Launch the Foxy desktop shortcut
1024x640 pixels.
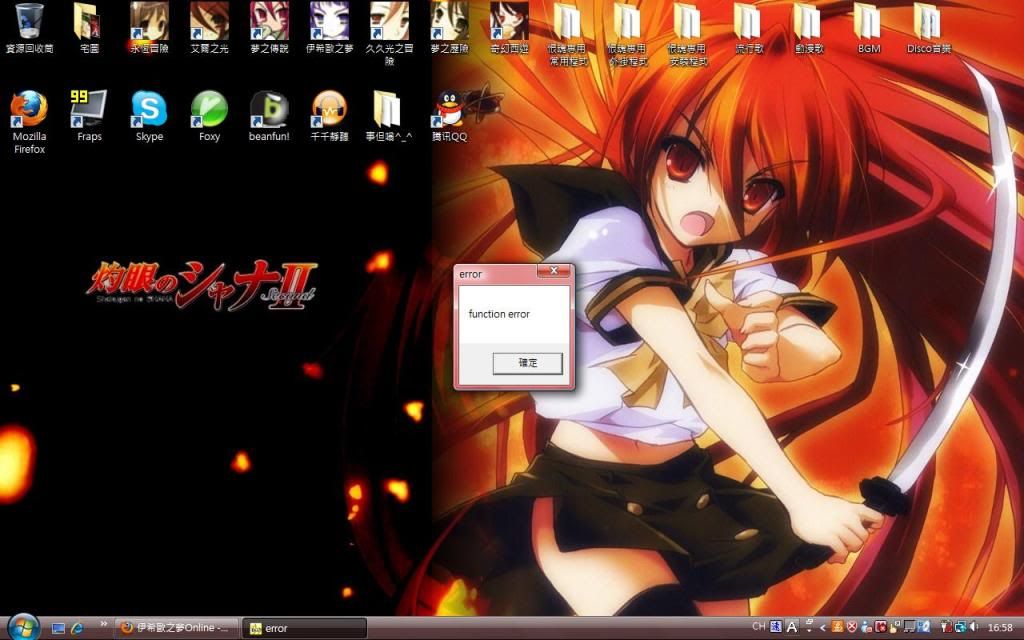209,116
